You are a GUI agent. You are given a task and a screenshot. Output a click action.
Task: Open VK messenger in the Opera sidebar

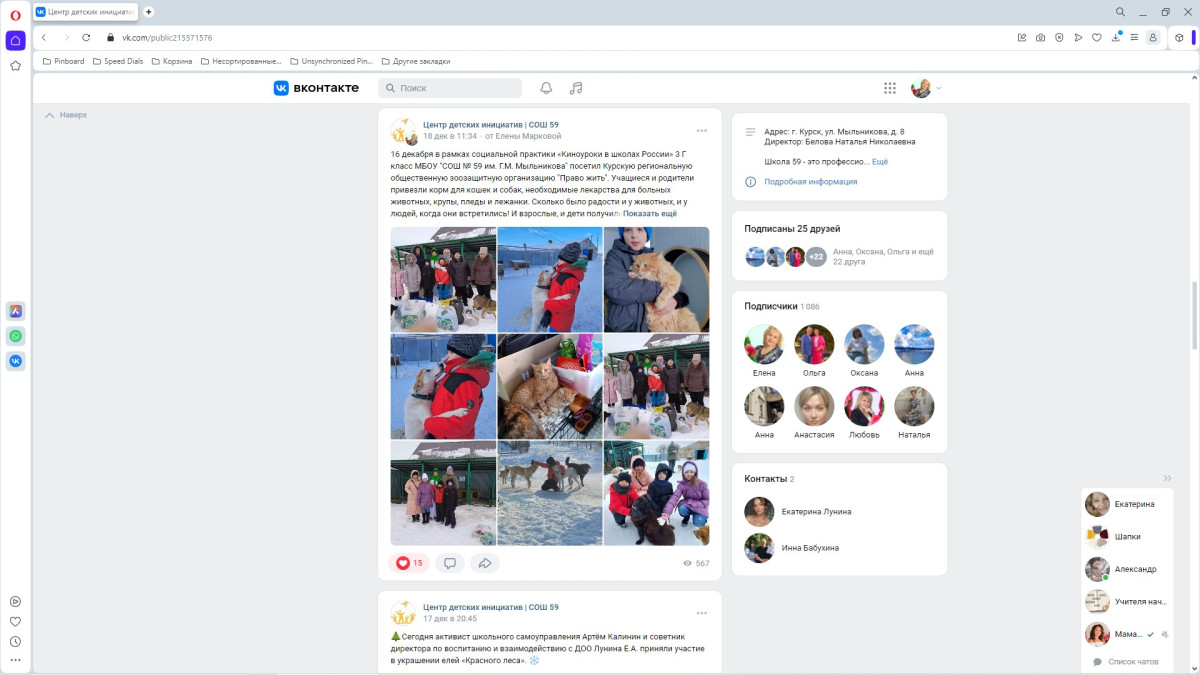15,361
